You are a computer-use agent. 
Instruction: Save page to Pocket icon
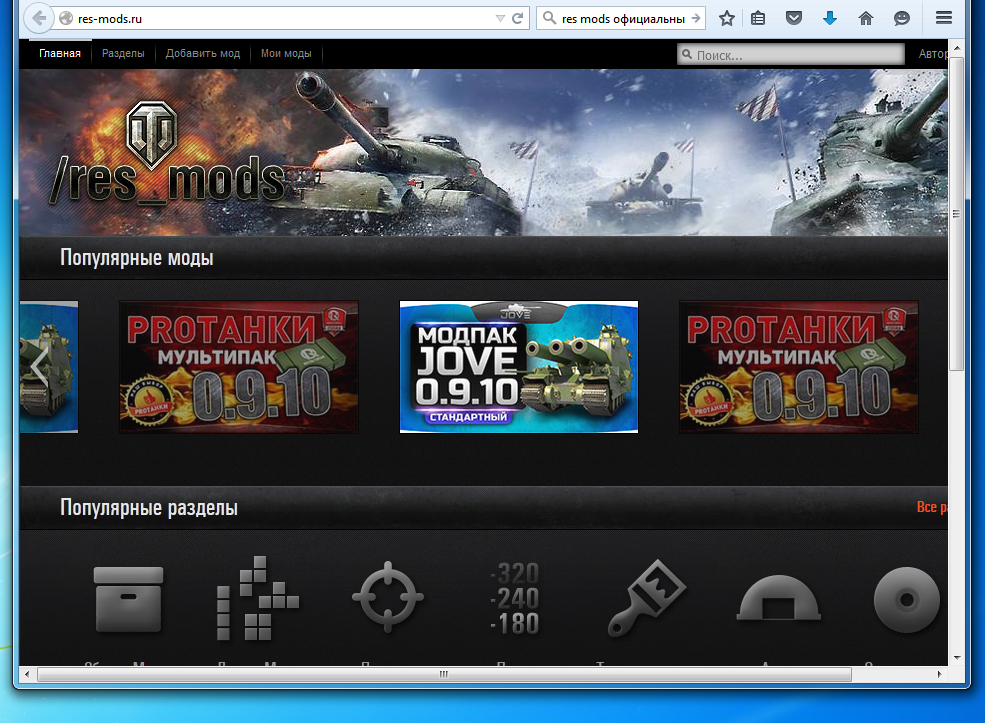(794, 18)
